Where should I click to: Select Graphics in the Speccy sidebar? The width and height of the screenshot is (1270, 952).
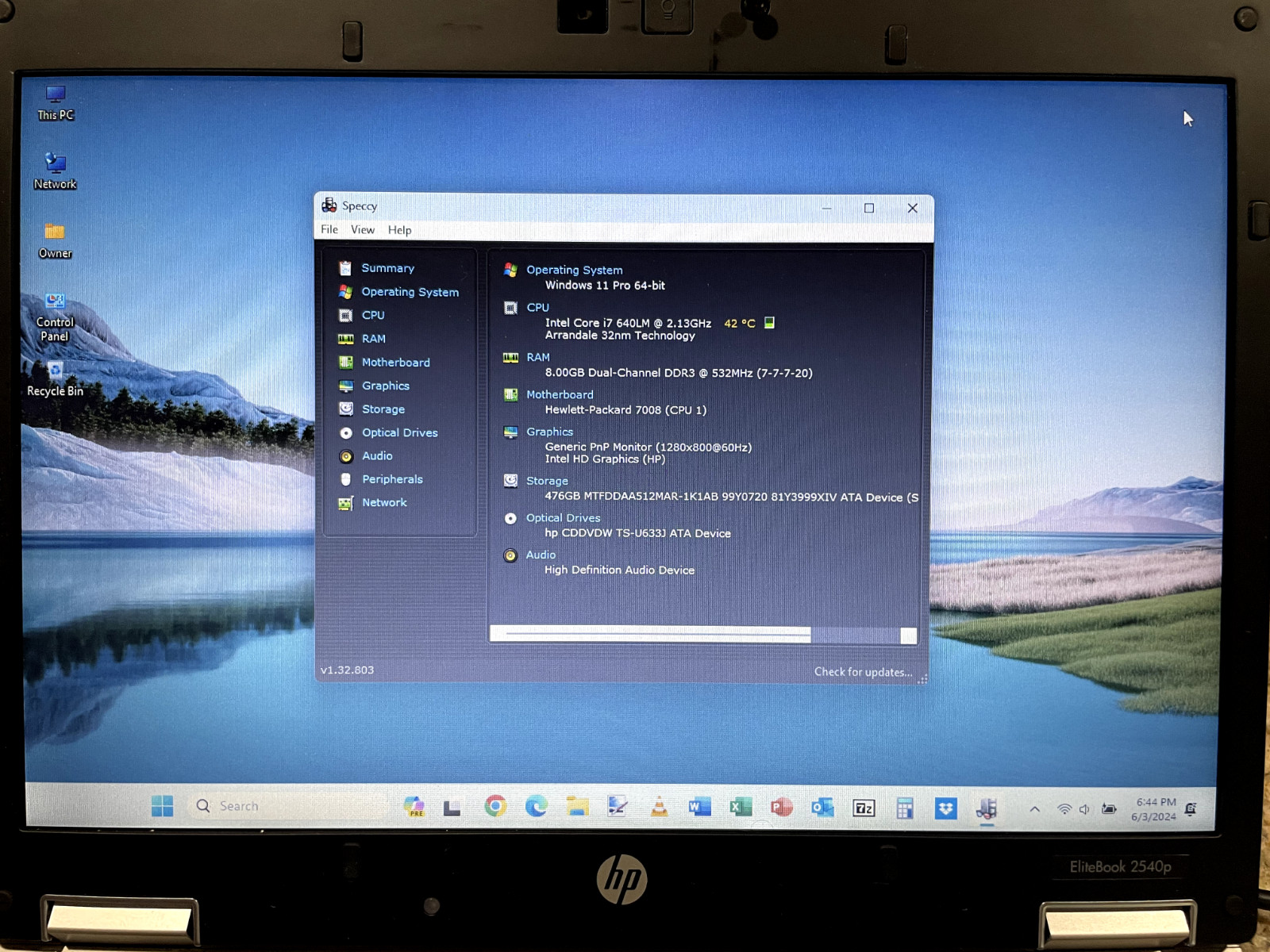(386, 386)
